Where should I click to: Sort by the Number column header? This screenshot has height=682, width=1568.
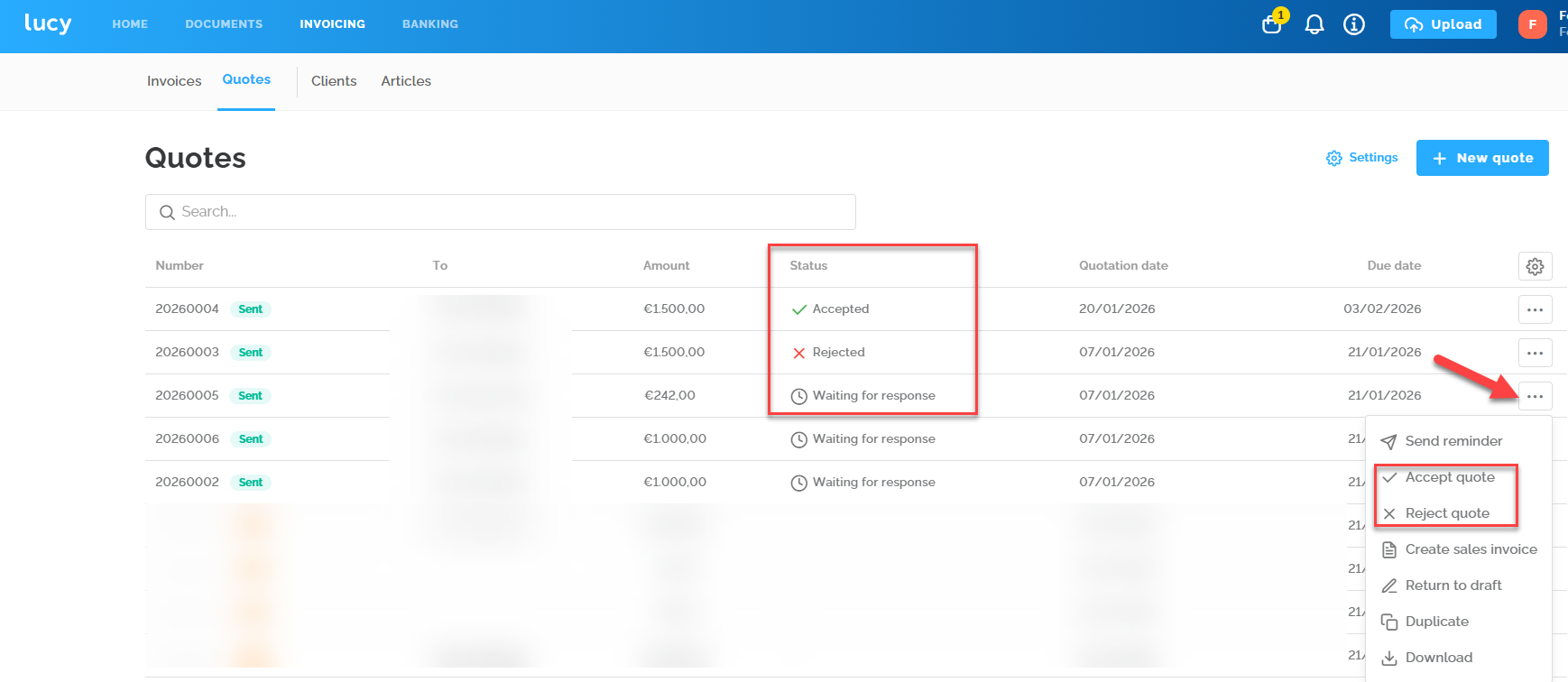pos(180,266)
